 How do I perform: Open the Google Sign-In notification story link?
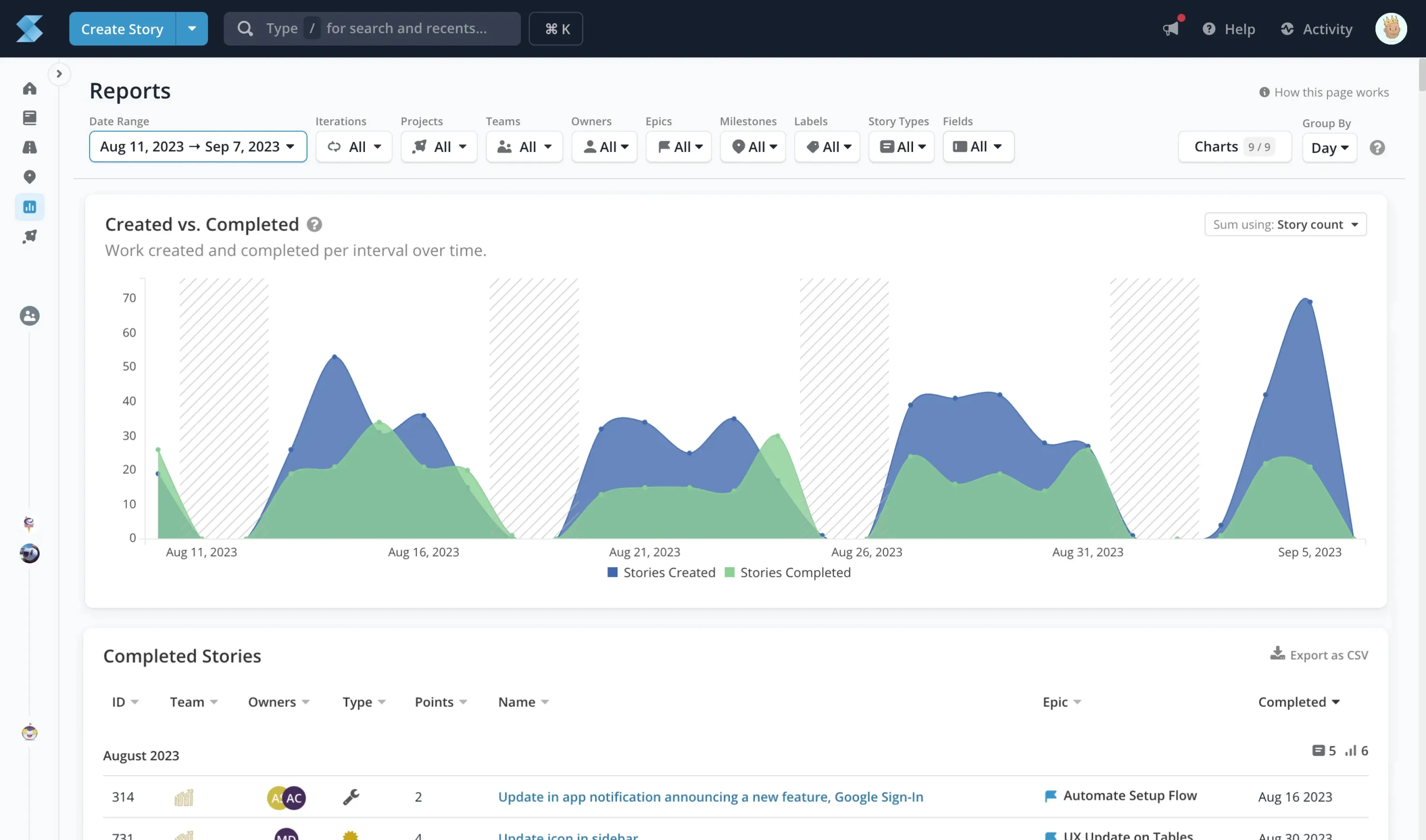coord(710,796)
